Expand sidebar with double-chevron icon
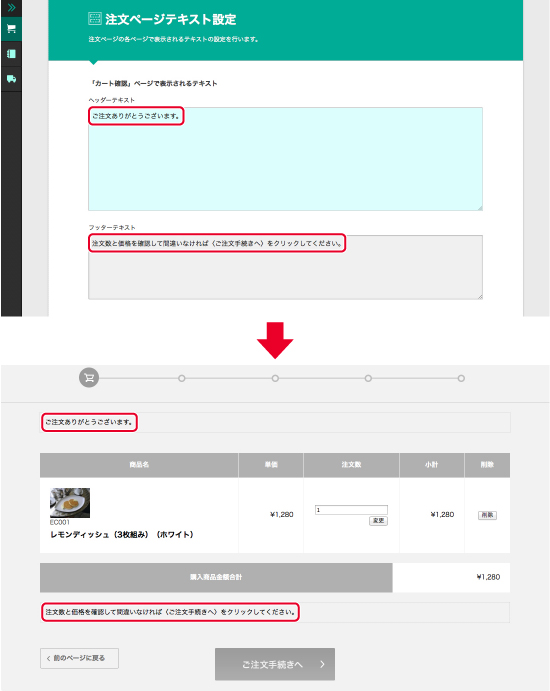The image size is (550, 691). [x=11, y=7]
